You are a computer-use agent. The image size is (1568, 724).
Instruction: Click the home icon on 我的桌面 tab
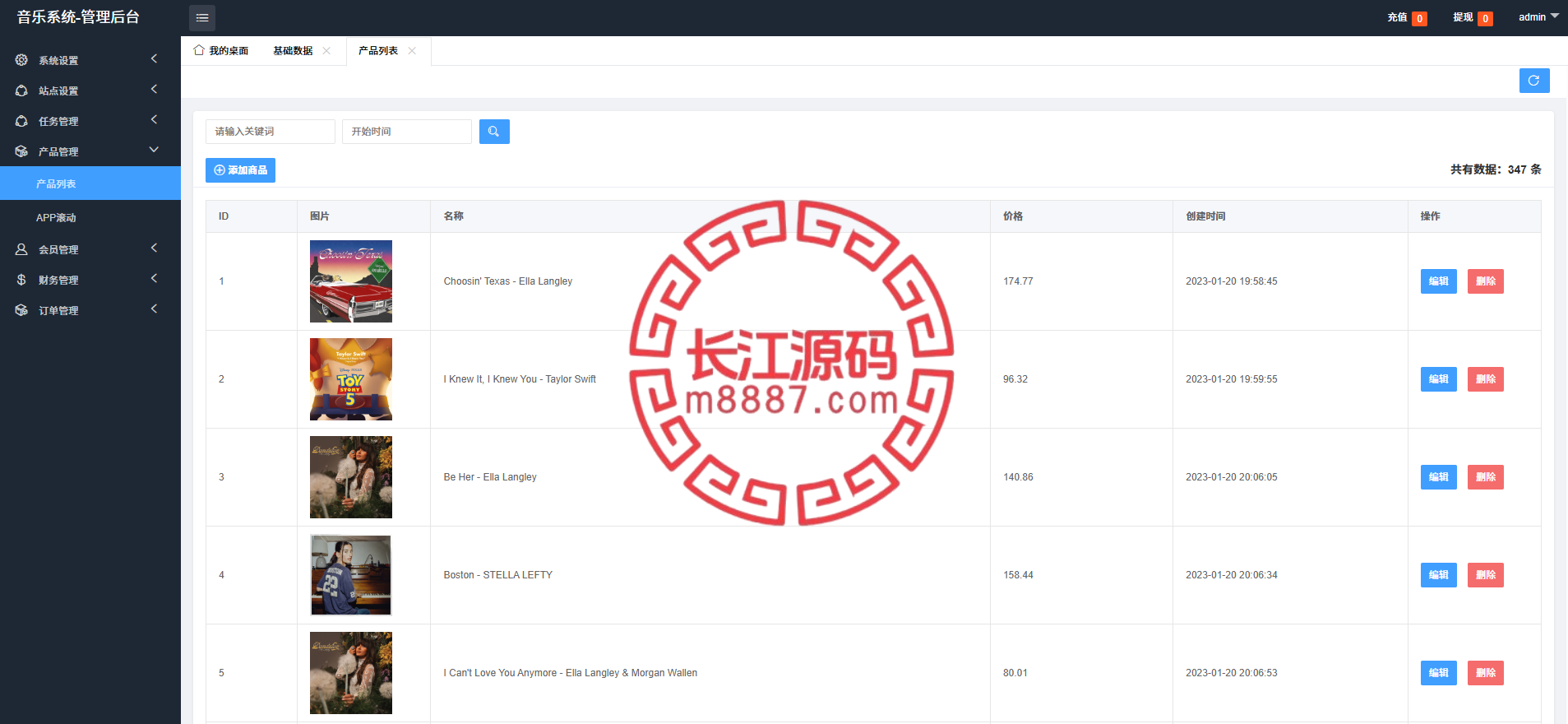[199, 50]
